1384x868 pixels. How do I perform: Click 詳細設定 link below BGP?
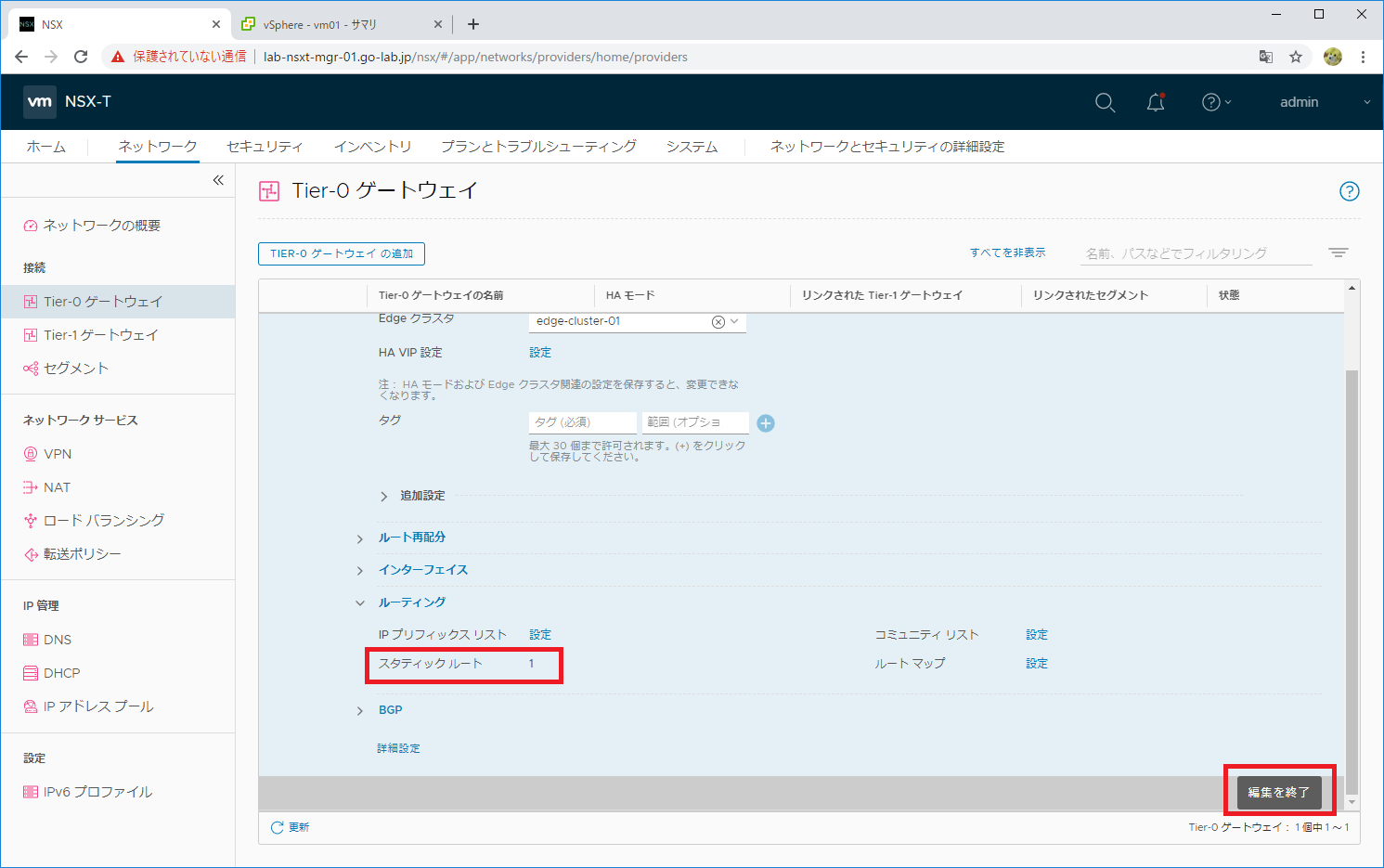click(x=398, y=748)
